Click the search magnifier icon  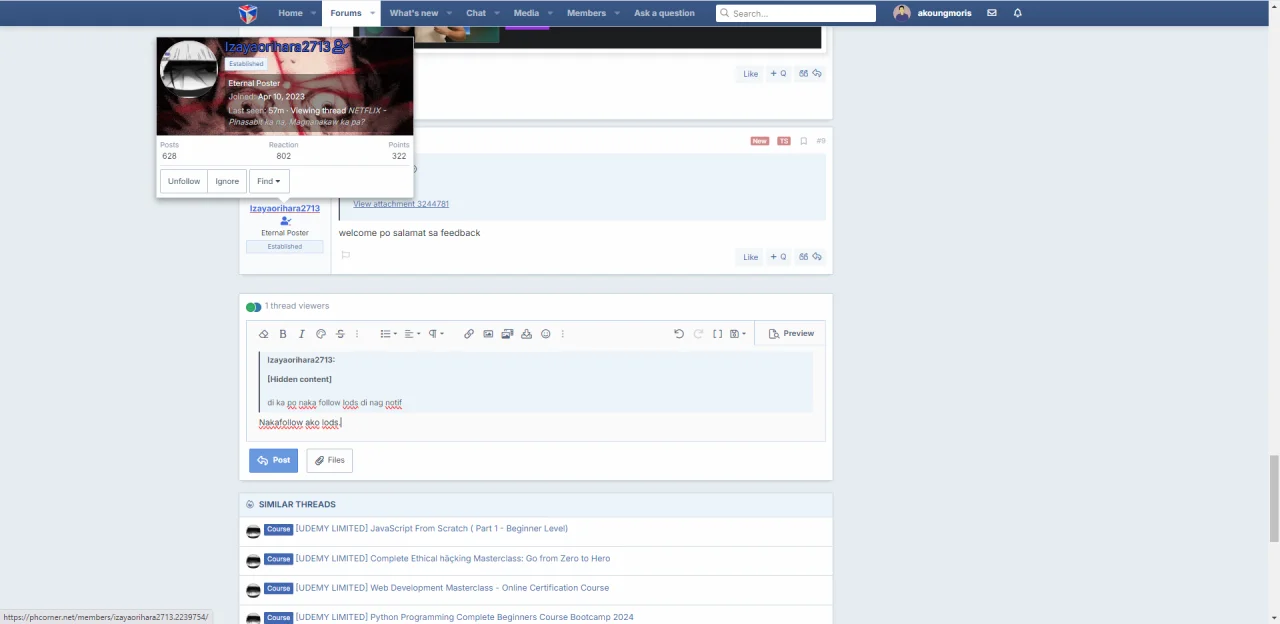(x=725, y=13)
